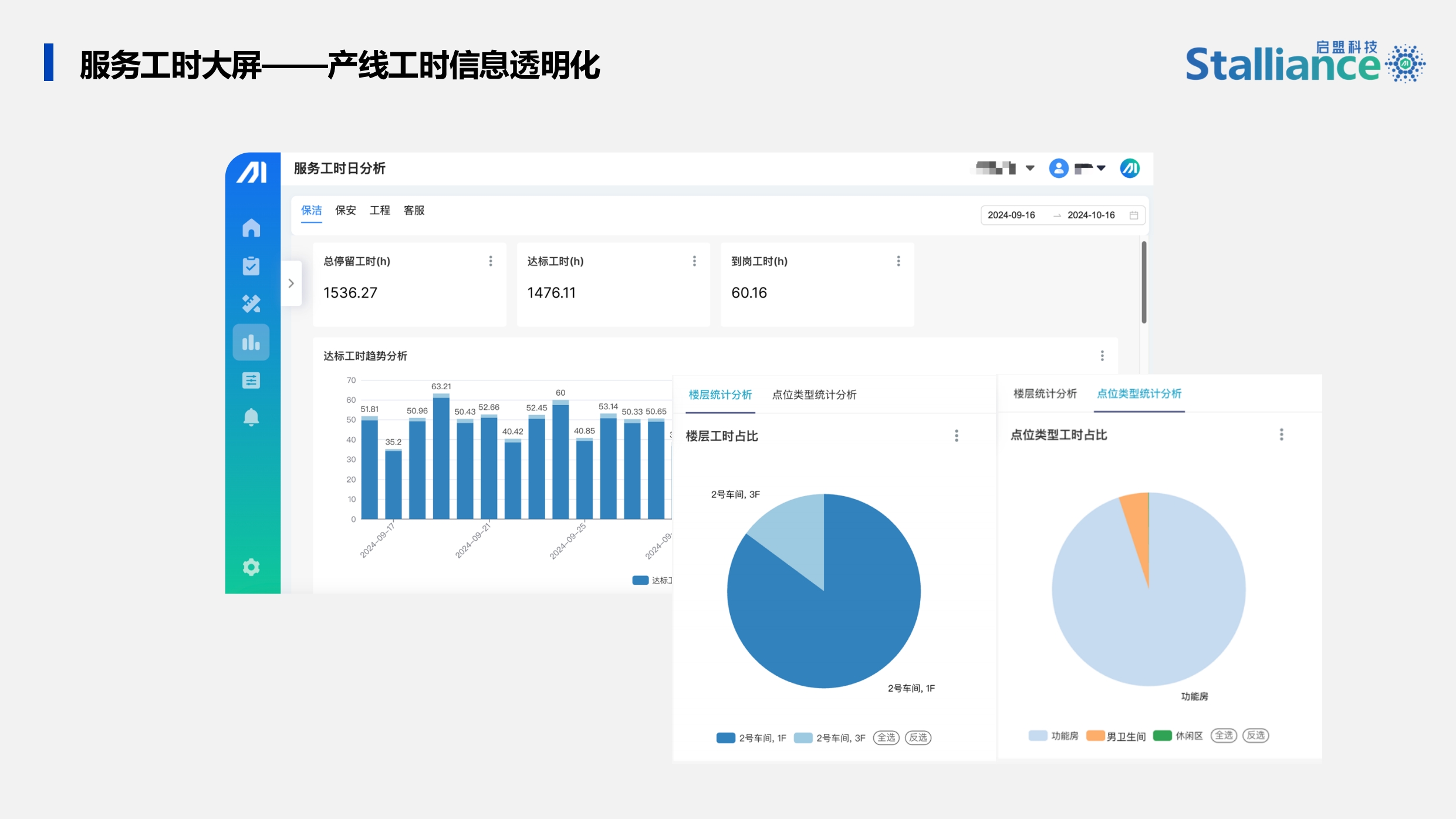The width and height of the screenshot is (1456, 819).
Task: Switch to the 工程 tab
Action: pos(380,210)
